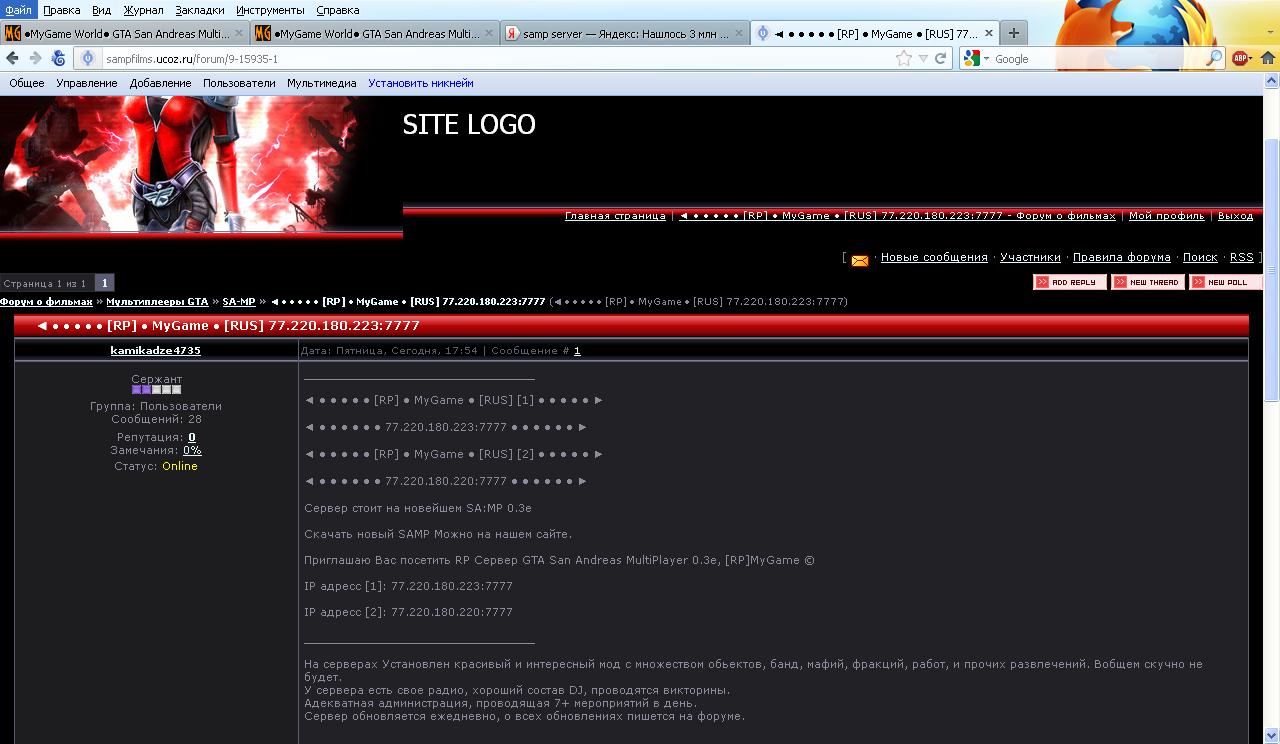This screenshot has width=1280, height=744.
Task: Open the address bar history dropdown
Action: coord(923,59)
